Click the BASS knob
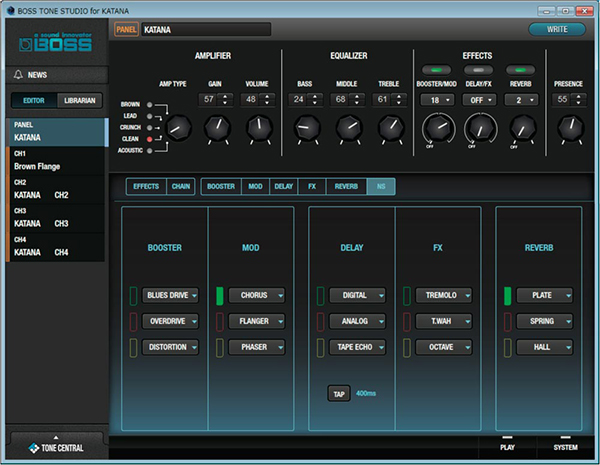 pyautogui.click(x=307, y=128)
